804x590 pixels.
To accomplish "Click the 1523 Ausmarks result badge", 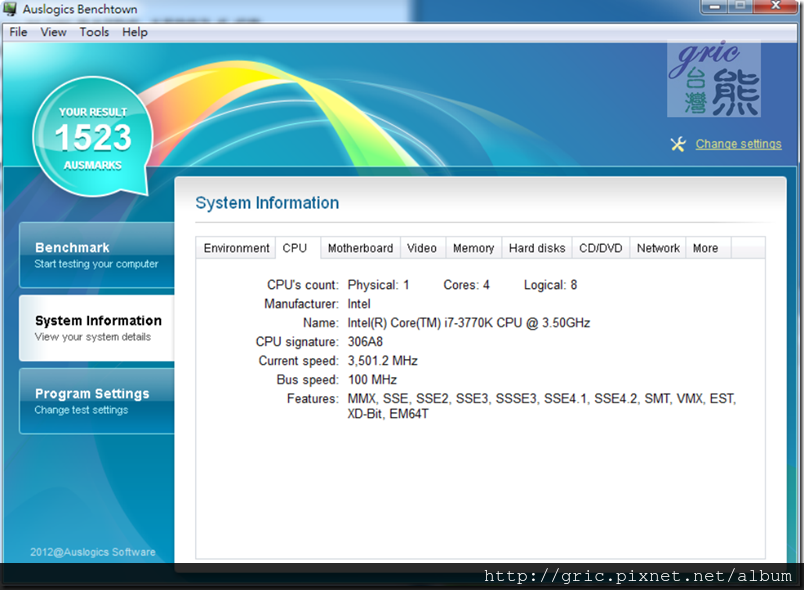I will pyautogui.click(x=93, y=137).
